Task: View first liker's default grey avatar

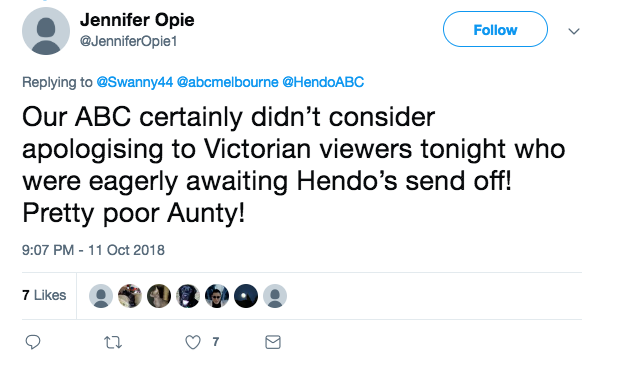Action: [x=101, y=296]
